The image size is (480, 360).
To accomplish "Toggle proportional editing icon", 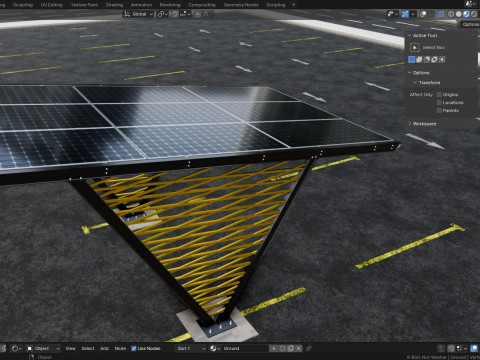I will tap(198, 14).
